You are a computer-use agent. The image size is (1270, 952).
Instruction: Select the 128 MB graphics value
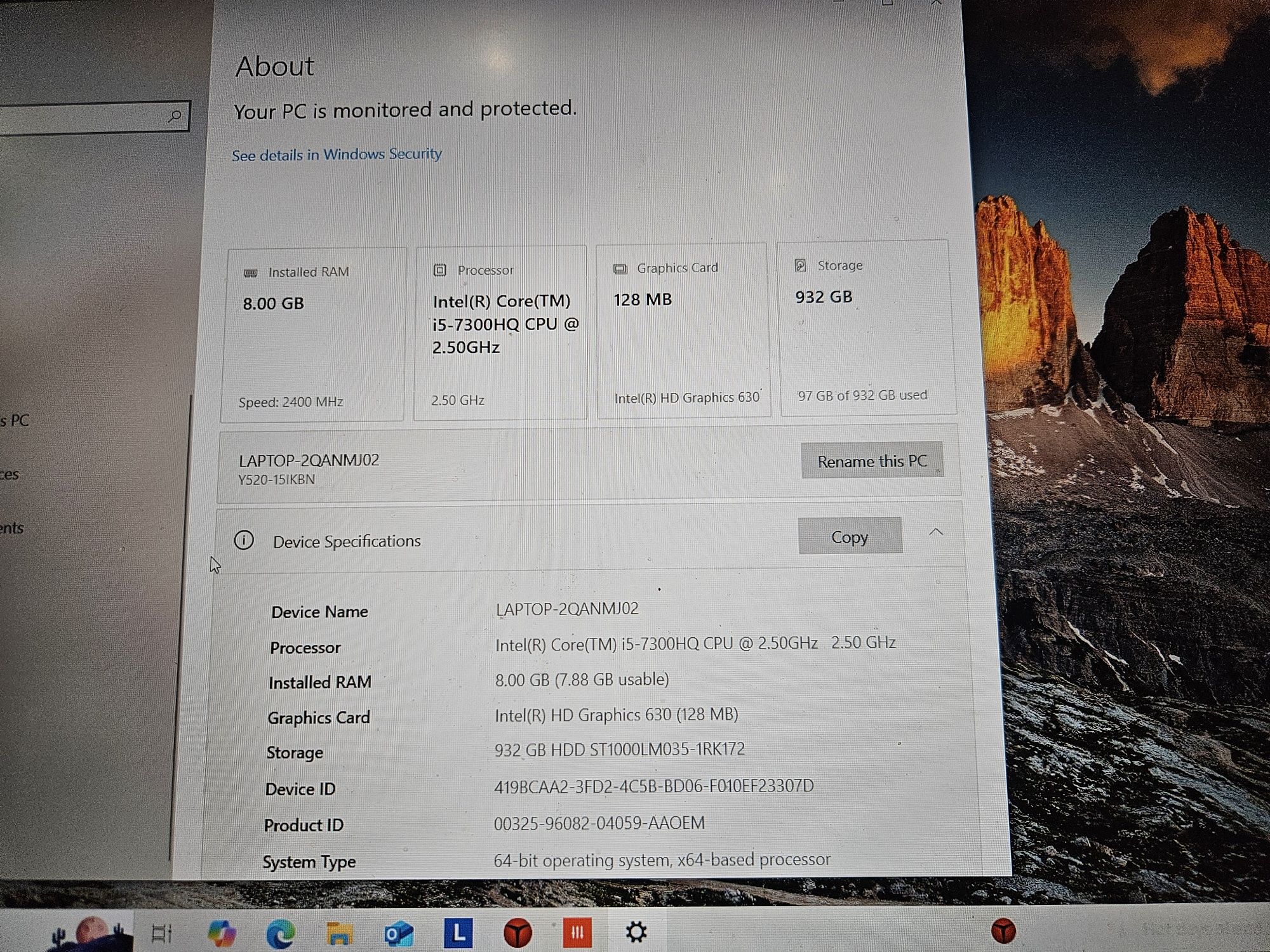point(642,300)
